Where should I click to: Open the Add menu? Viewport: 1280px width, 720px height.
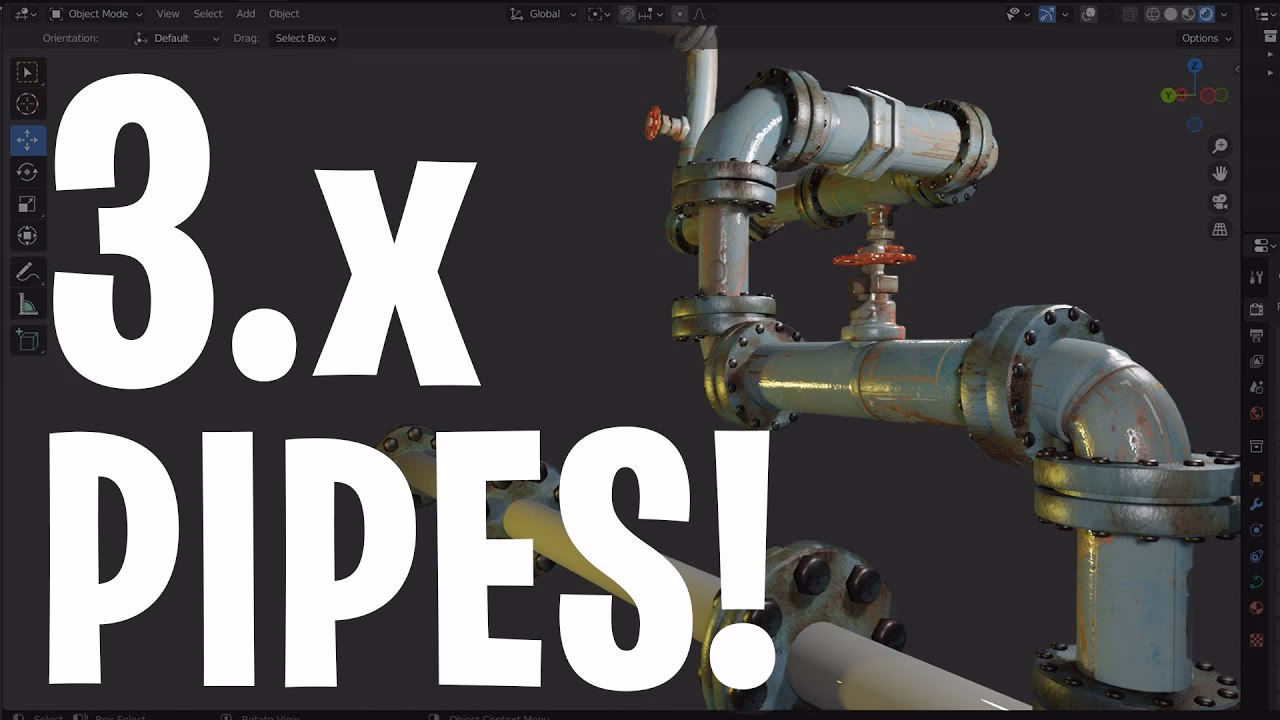[x=246, y=14]
